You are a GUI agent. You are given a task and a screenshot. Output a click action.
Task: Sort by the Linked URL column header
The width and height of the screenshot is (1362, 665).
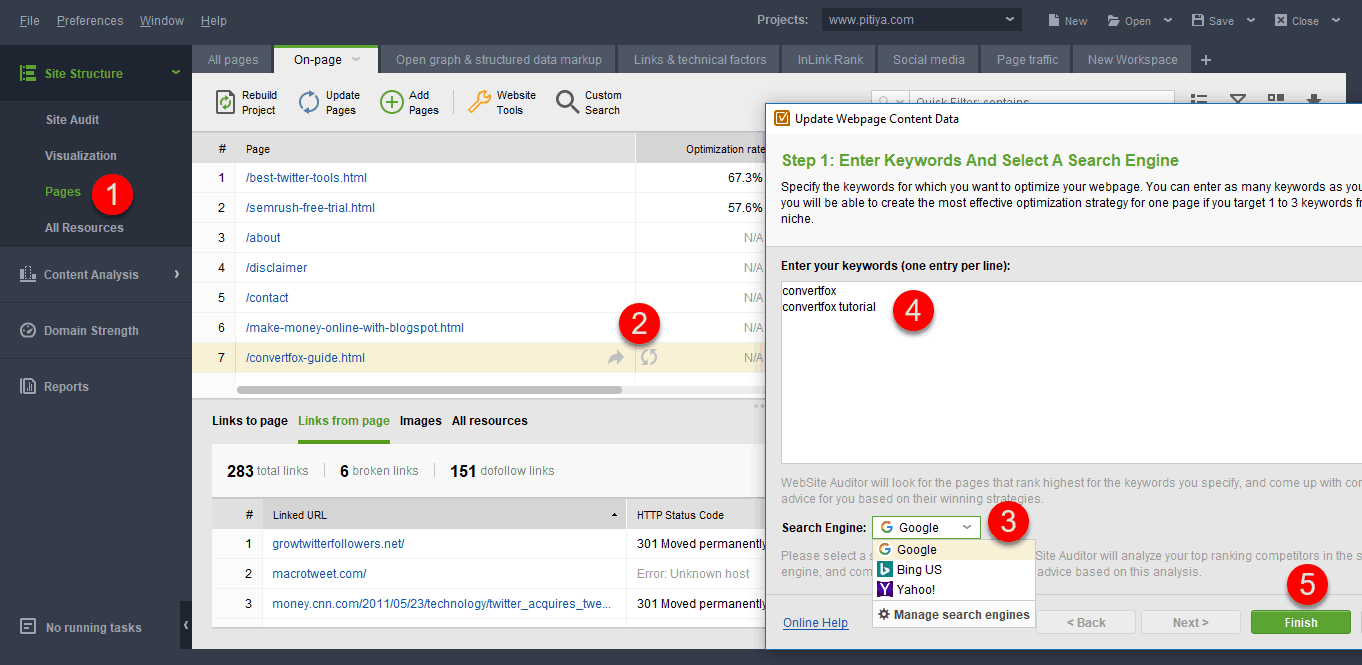(444, 515)
